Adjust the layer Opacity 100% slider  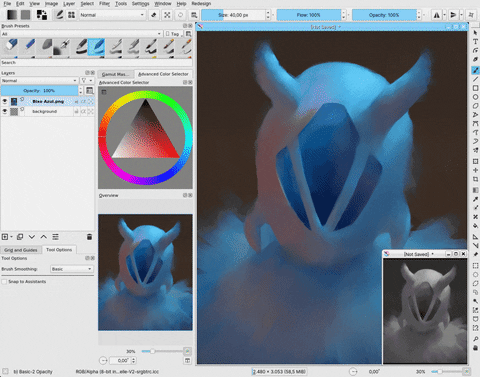click(x=39, y=90)
